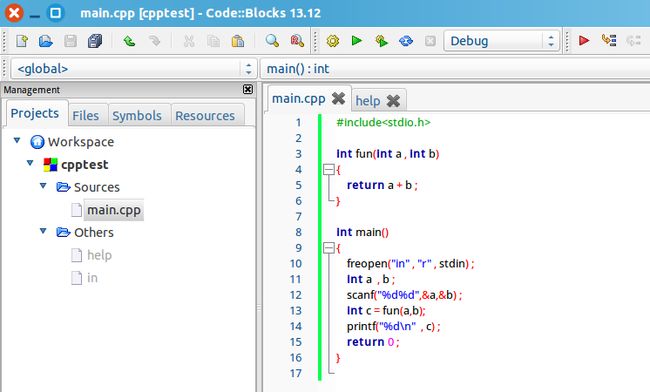
Task: Select the Others folder
Action: pos(94,232)
